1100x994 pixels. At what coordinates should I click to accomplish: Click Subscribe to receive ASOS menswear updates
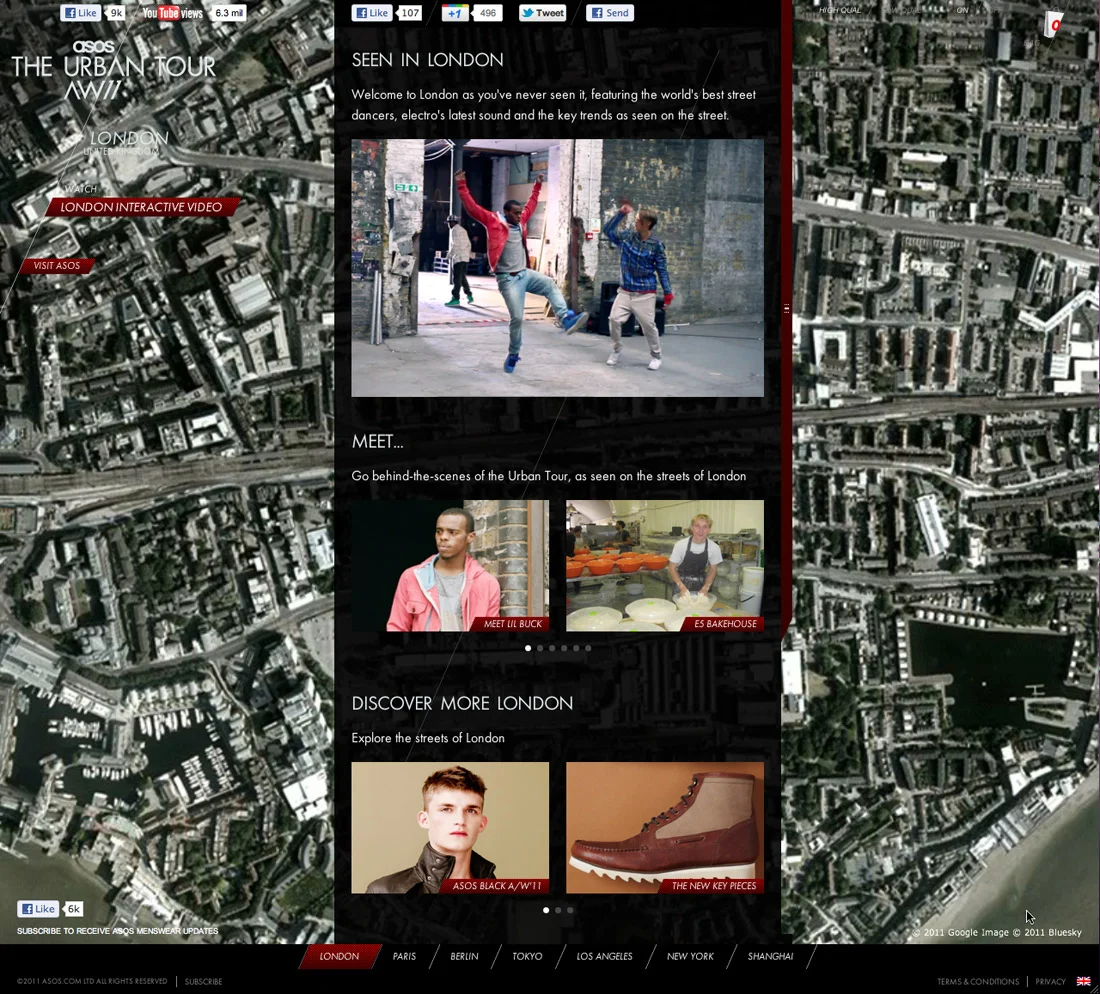118,931
